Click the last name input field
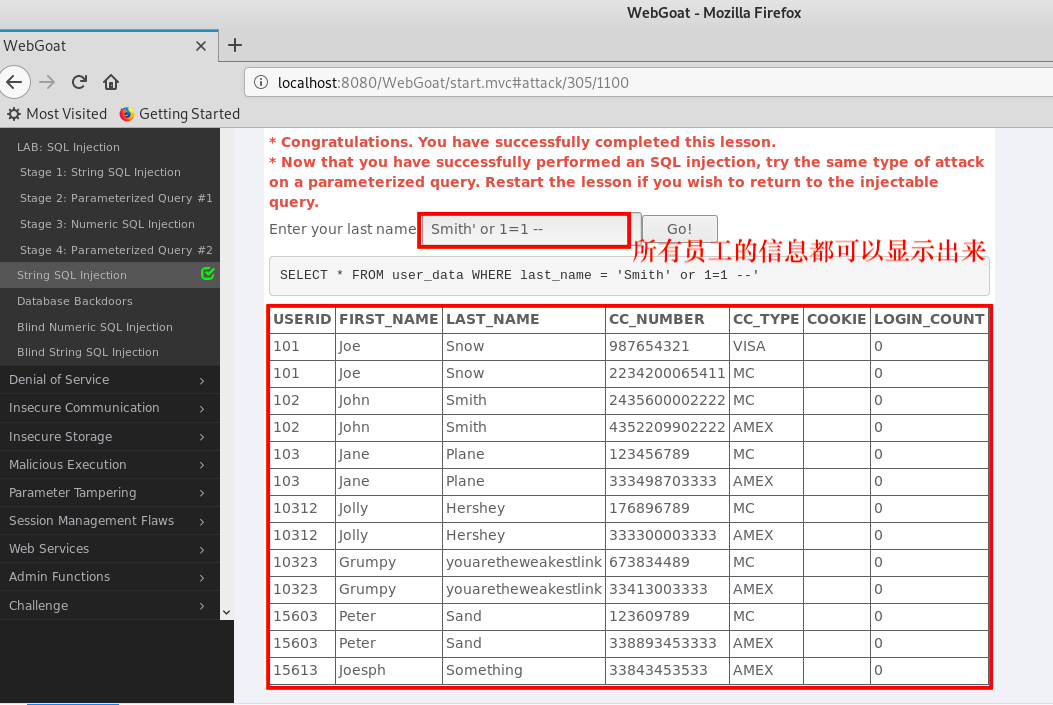The height and width of the screenshot is (705, 1053). point(524,230)
